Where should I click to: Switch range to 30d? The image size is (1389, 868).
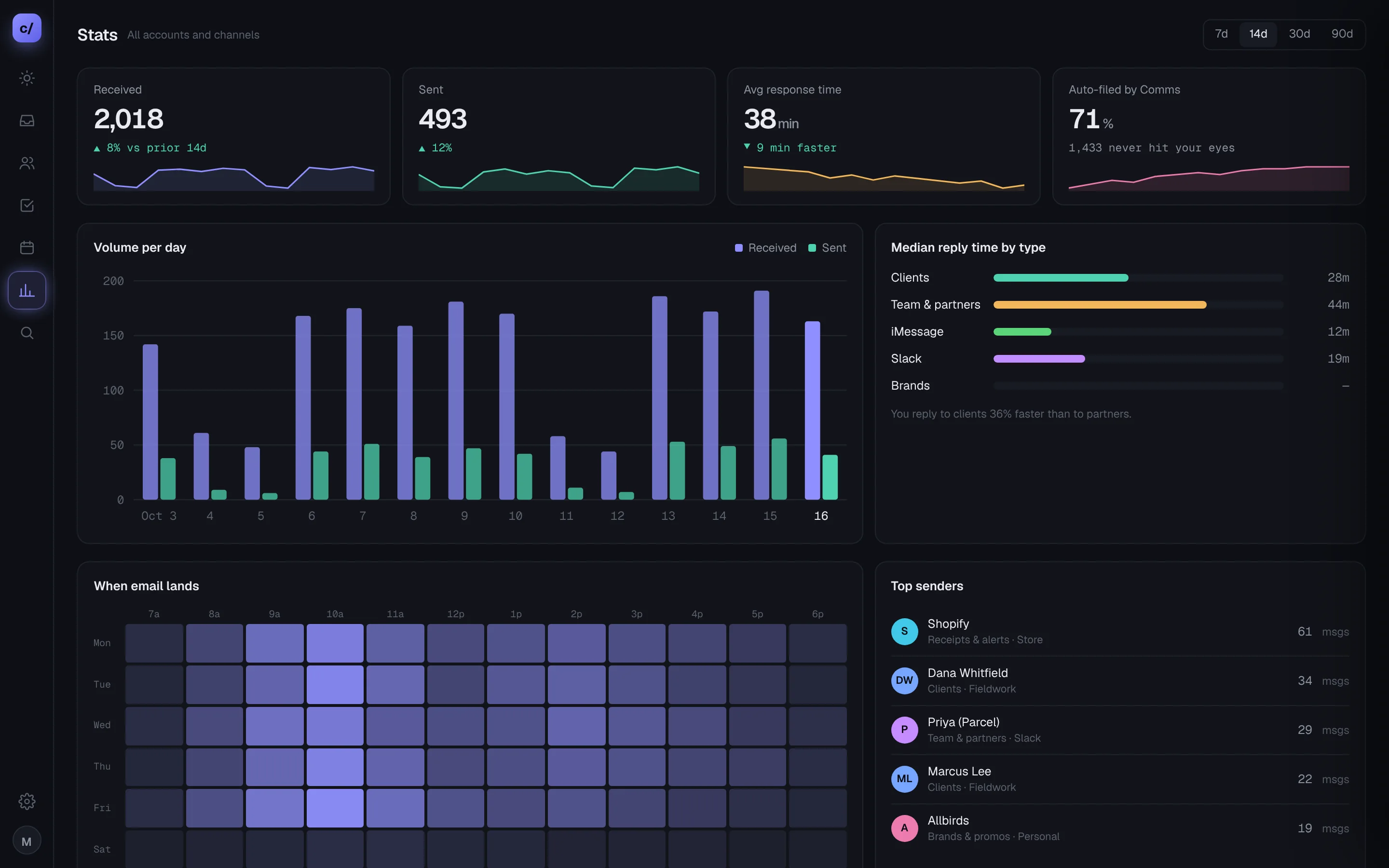(x=1299, y=34)
